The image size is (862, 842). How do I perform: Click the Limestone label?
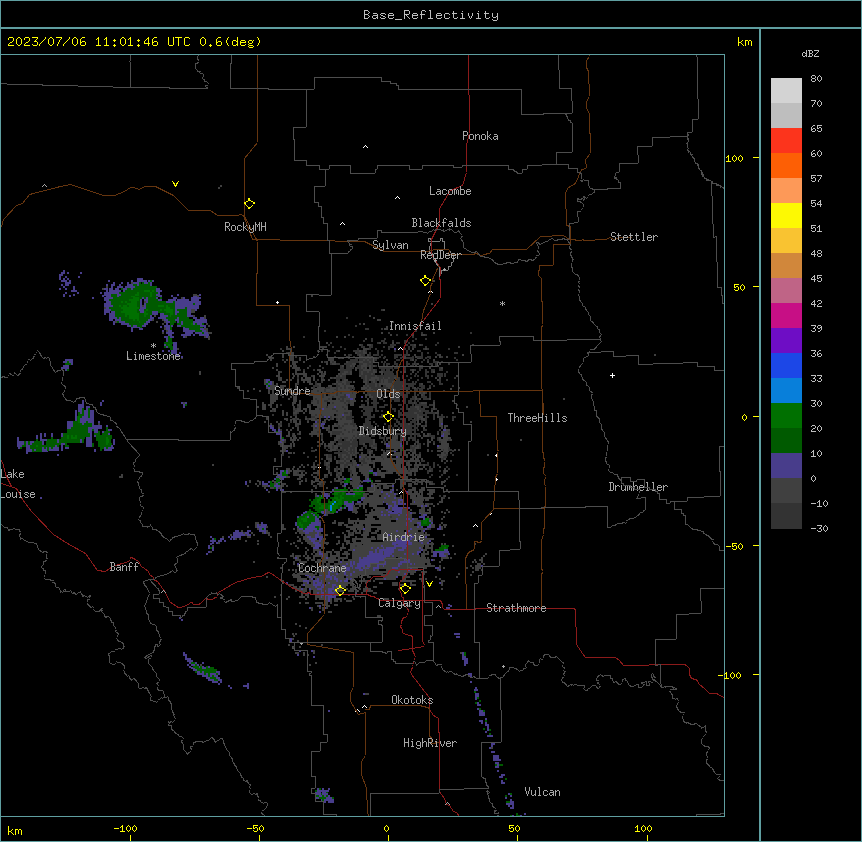click(x=153, y=356)
